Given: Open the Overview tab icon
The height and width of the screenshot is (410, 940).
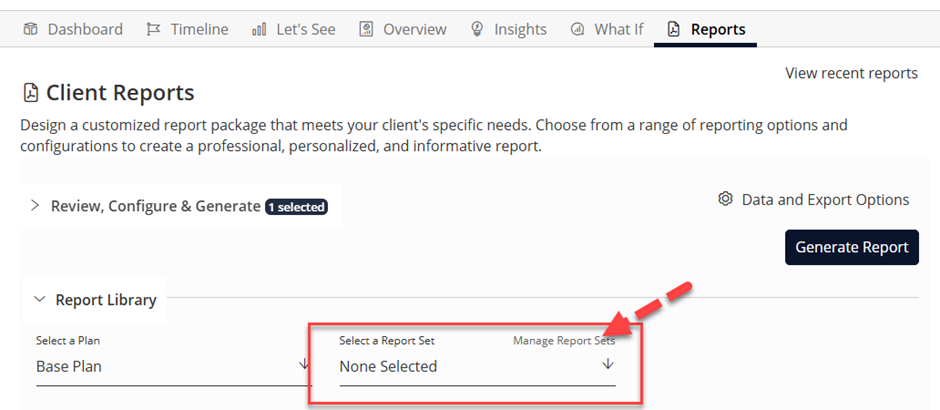Looking at the screenshot, I should [x=366, y=29].
